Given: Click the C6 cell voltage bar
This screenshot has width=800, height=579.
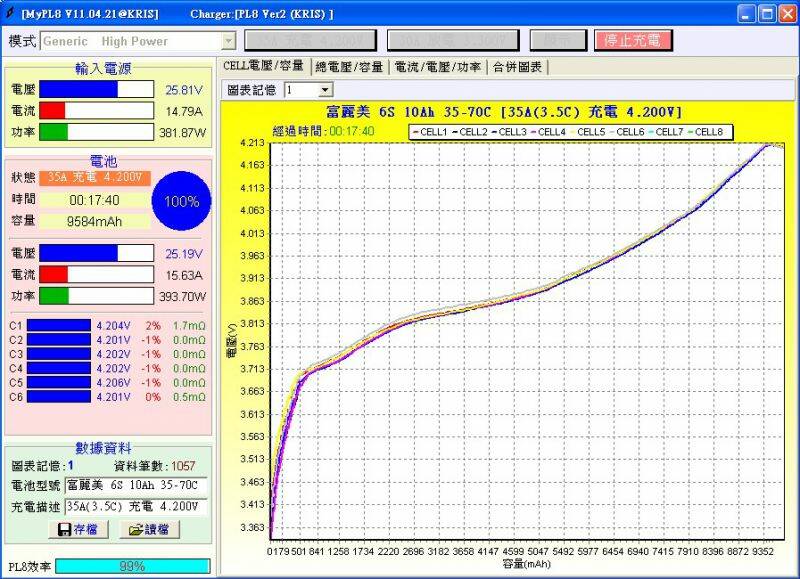Looking at the screenshot, I should (59, 397).
